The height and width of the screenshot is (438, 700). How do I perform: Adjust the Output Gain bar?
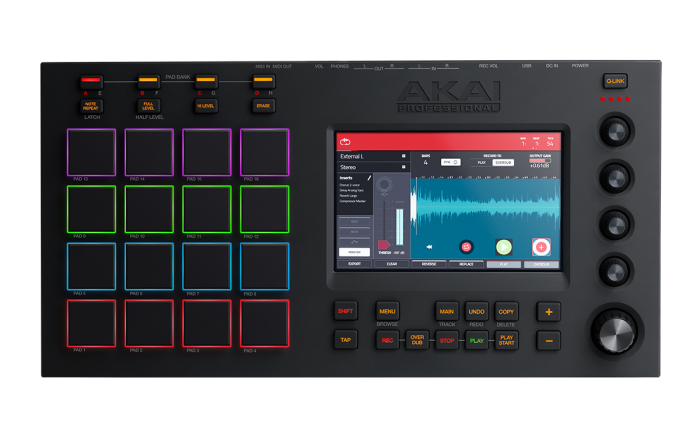pos(540,160)
